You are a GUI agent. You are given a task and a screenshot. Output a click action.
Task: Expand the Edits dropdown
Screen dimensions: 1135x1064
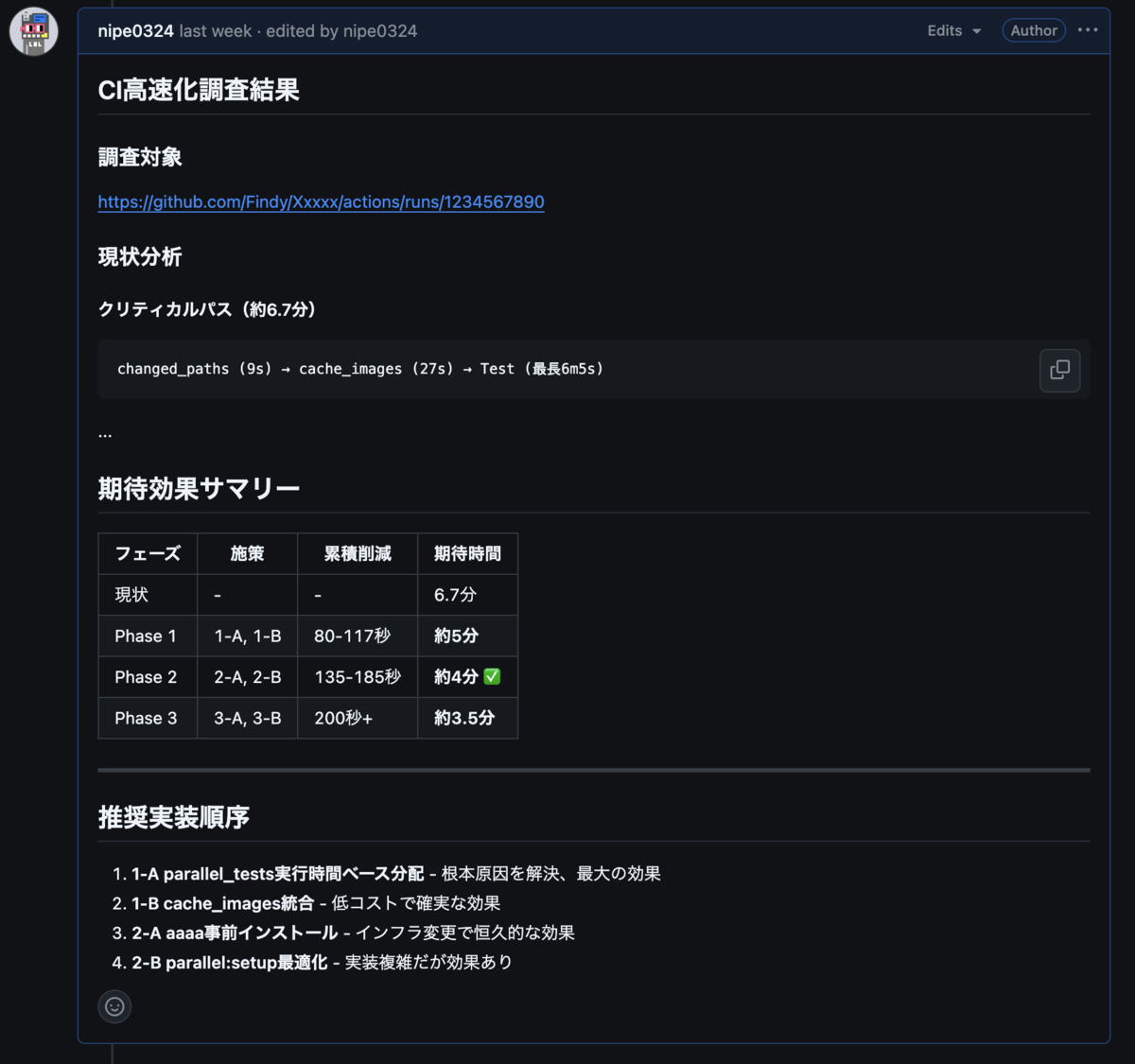[x=953, y=31]
